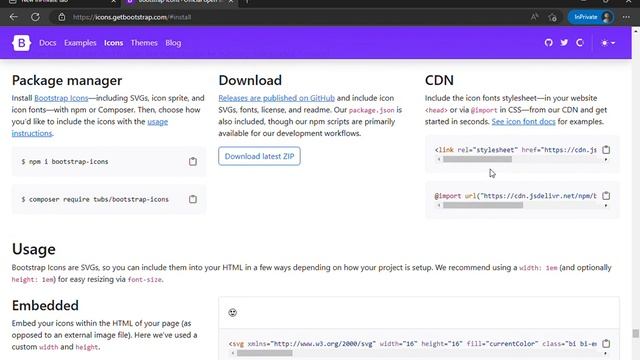Copy the npm i bootstrap-icons command

point(193,162)
